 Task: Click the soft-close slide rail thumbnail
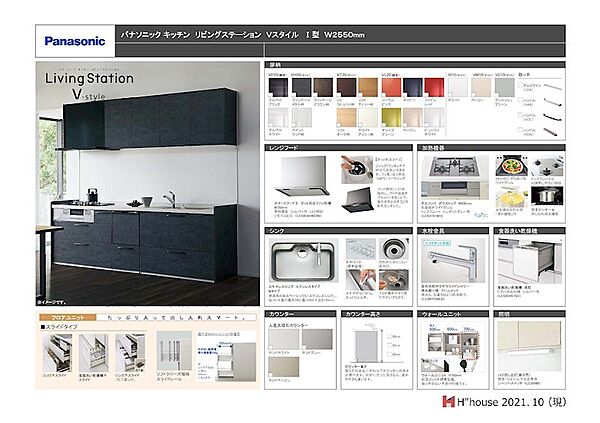[x=174, y=350]
